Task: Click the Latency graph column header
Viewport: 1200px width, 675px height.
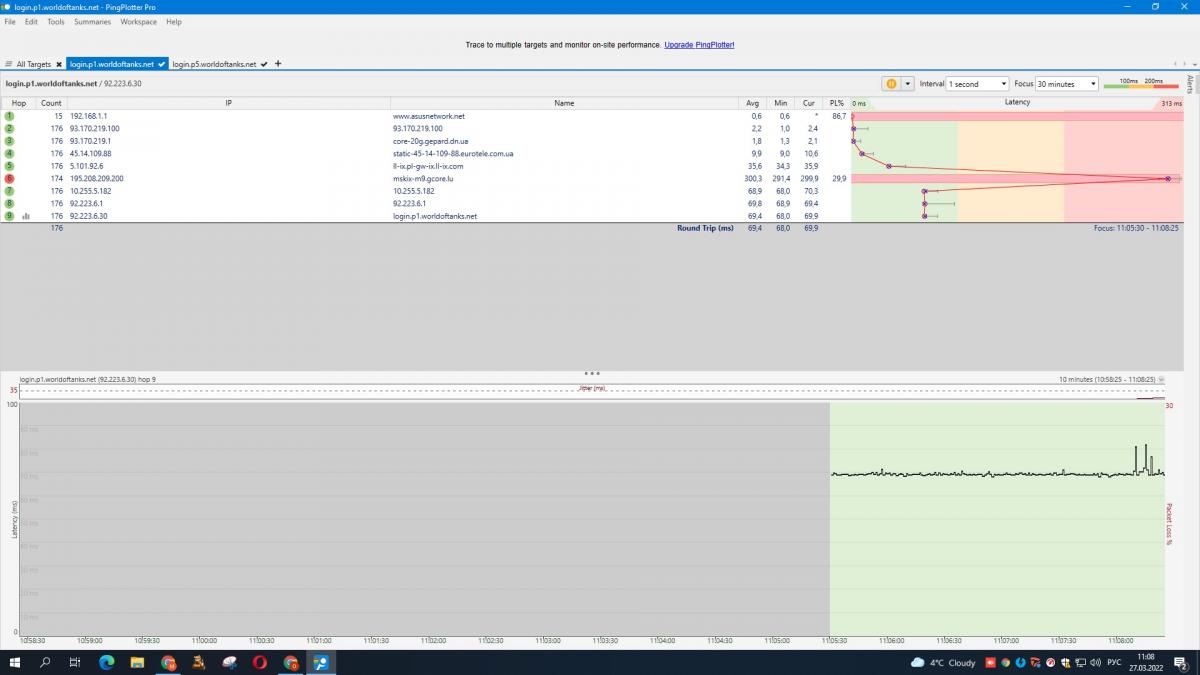Action: (x=1017, y=103)
